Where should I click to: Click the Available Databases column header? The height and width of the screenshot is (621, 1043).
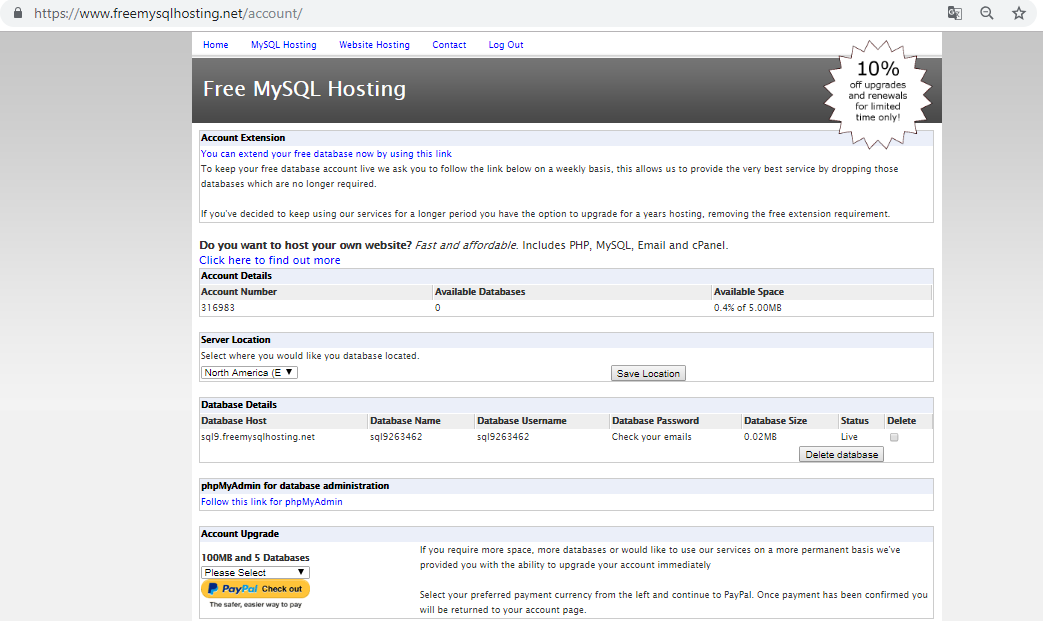(x=480, y=291)
